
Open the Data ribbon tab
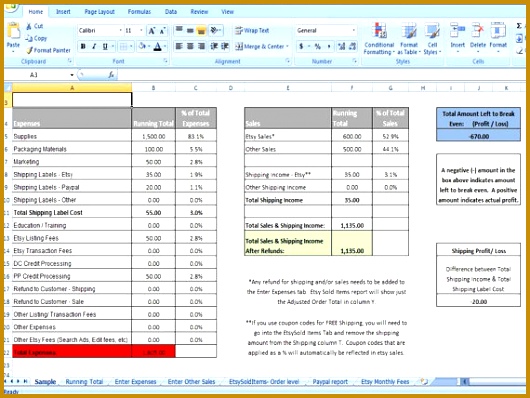(x=171, y=11)
